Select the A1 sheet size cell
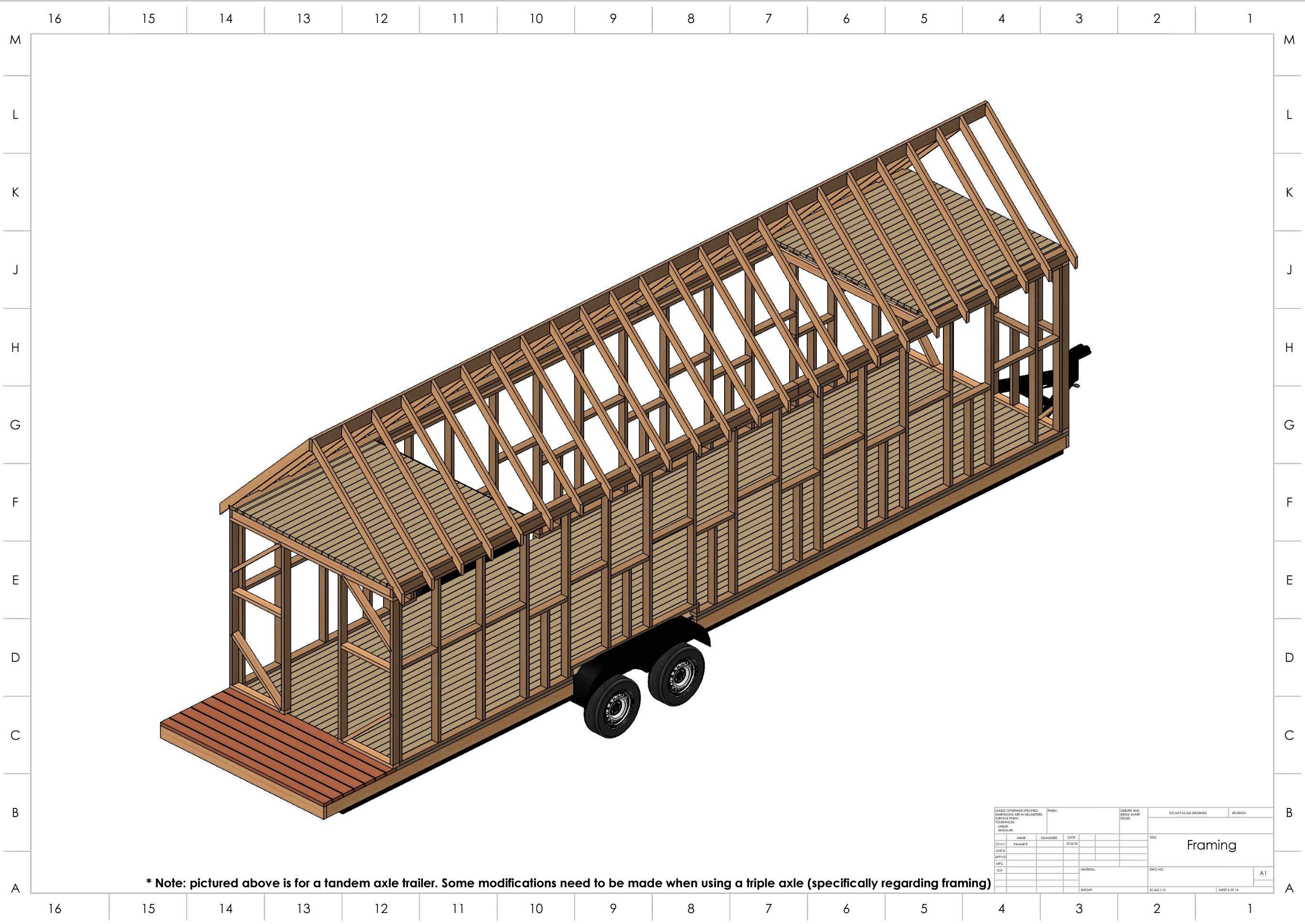The image size is (1305, 924). (1263, 873)
